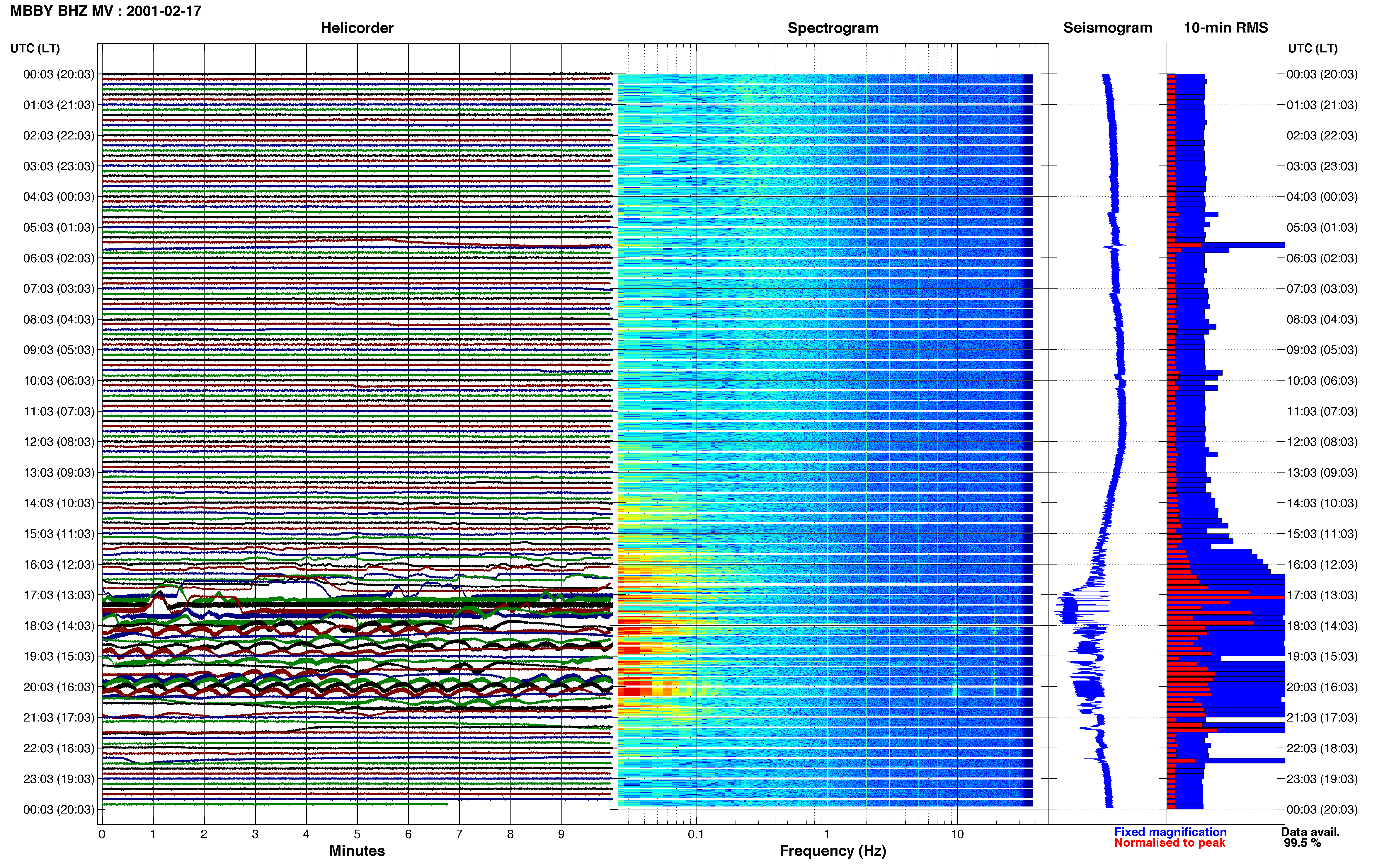Image resolution: width=1389 pixels, height=868 pixels.
Task: Click RMS-side time label '19:03 (15:03)'
Action: click(x=1322, y=657)
